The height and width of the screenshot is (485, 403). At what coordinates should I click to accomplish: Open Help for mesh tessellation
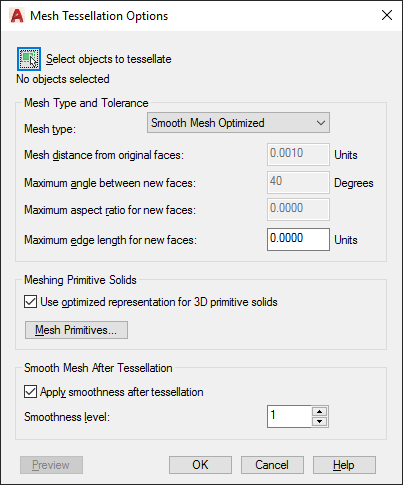pyautogui.click(x=344, y=465)
